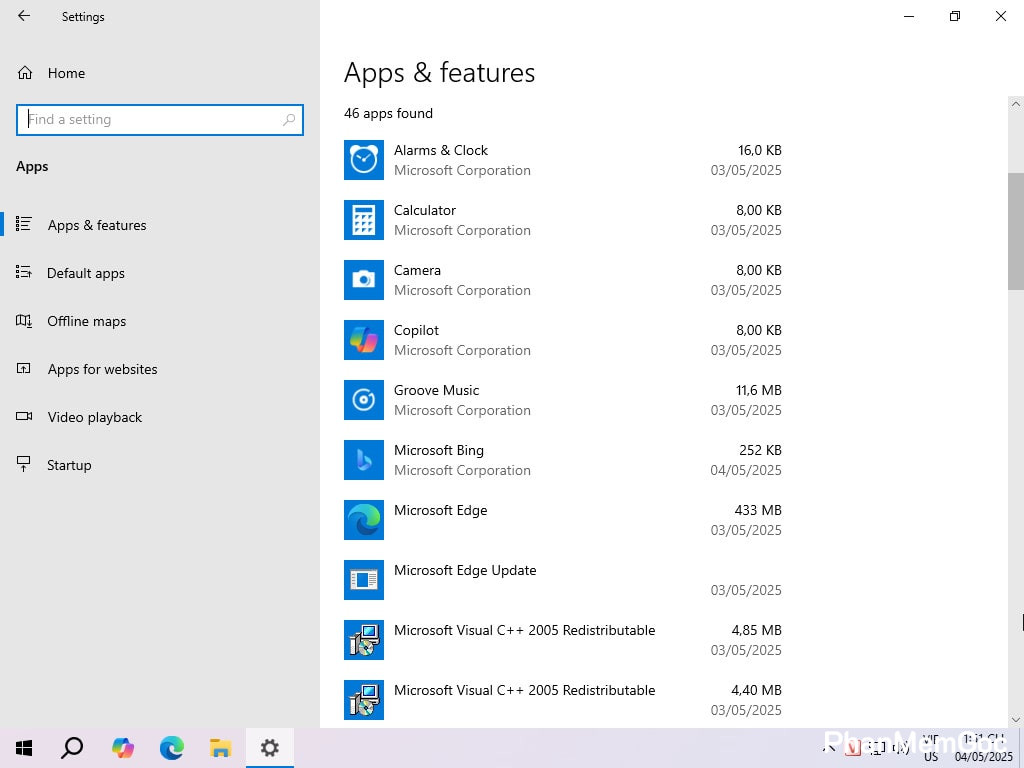The height and width of the screenshot is (768, 1024).
Task: Select the Calculator app icon
Action: pos(363,220)
